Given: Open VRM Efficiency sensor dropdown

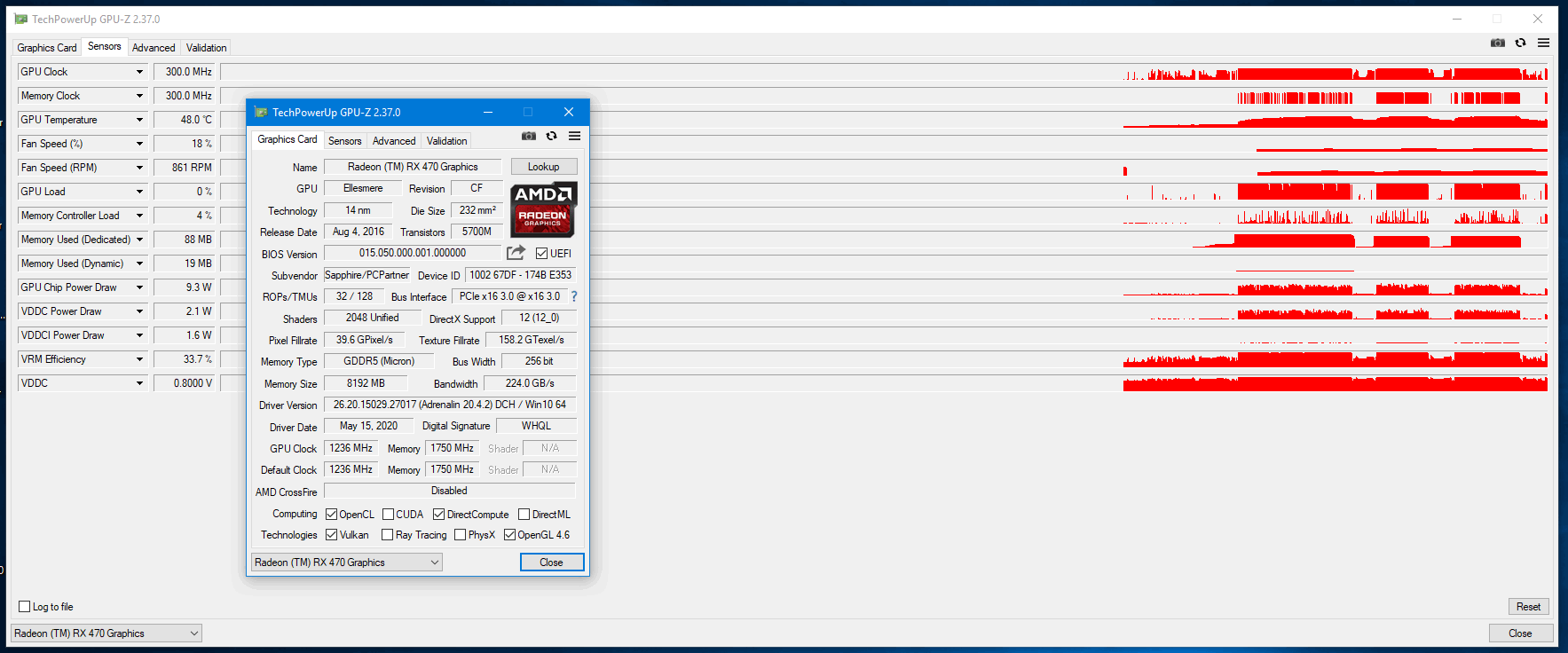Looking at the screenshot, I should click(x=139, y=359).
